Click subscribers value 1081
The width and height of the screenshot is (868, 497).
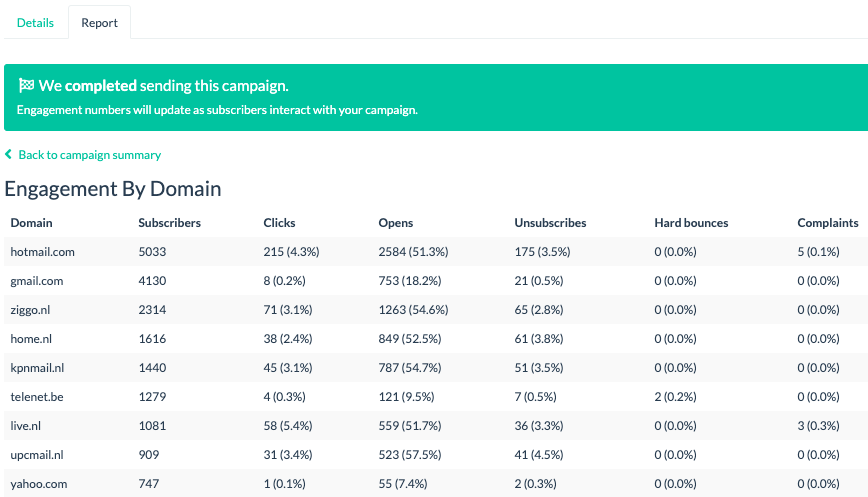pyautogui.click(x=152, y=426)
